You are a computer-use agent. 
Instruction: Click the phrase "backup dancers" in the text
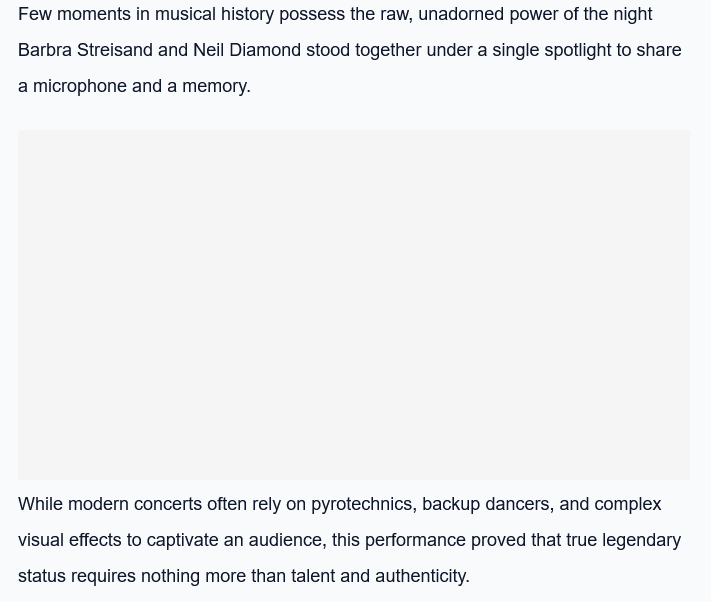485,504
